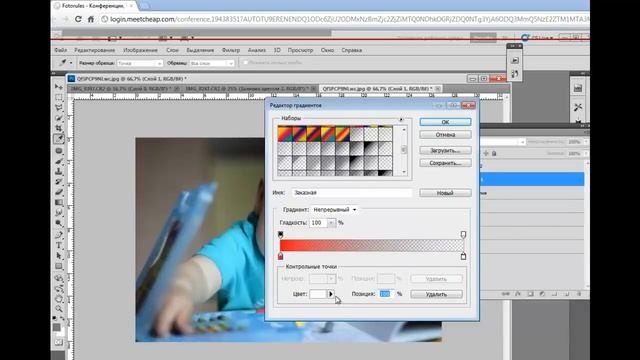Select the Move tool in the Photoshop toolbar
This screenshot has height=360, width=640.
tap(59, 87)
